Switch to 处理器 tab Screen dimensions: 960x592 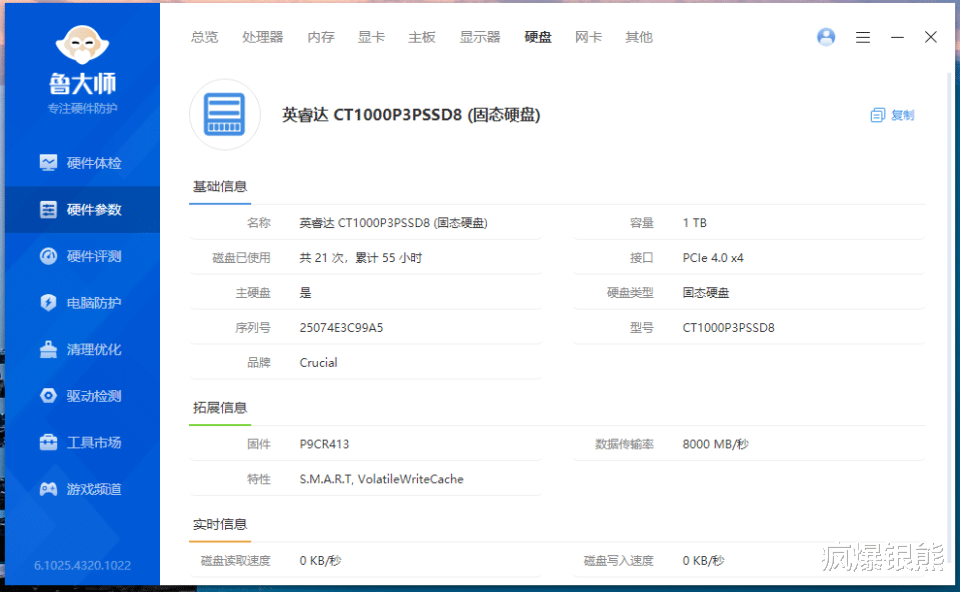coord(262,37)
